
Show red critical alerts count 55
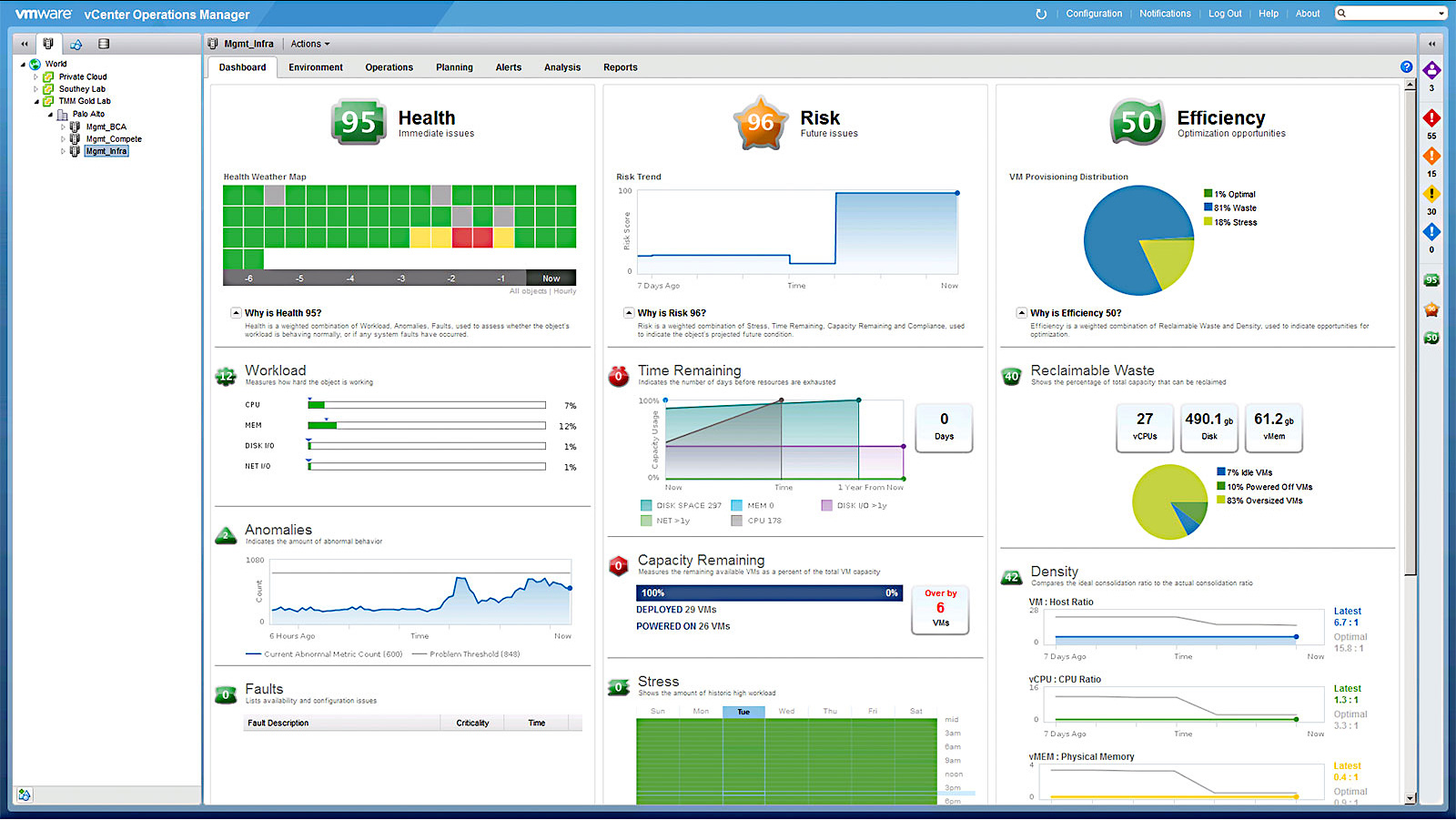(1431, 118)
